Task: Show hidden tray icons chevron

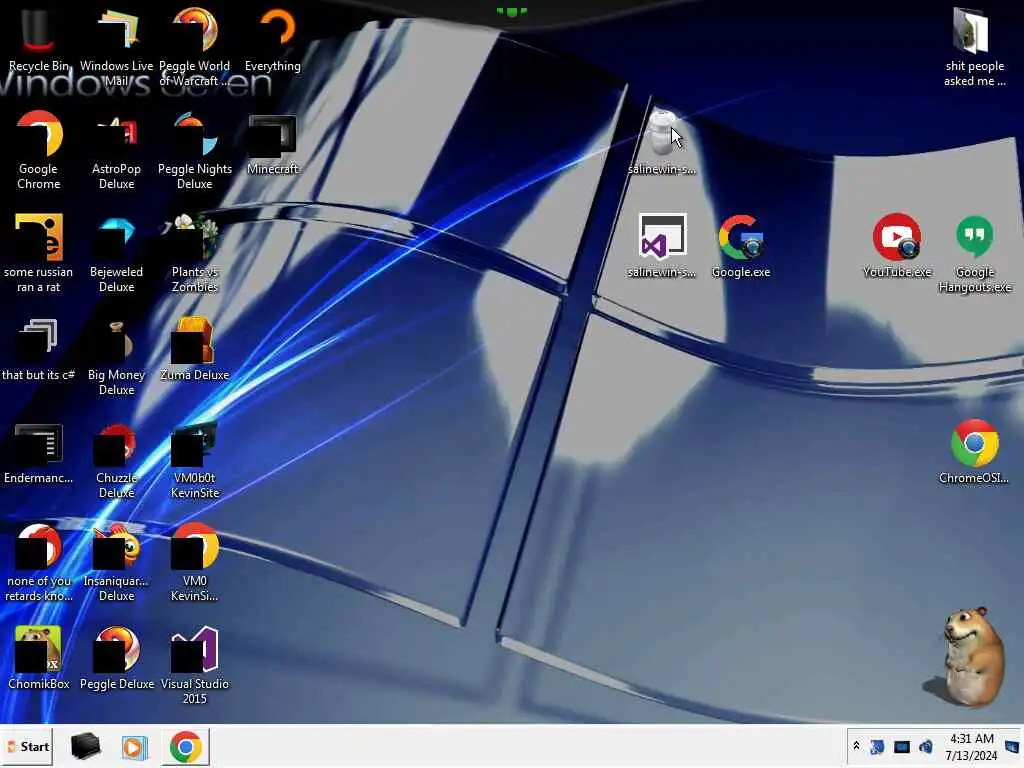Action: click(856, 746)
